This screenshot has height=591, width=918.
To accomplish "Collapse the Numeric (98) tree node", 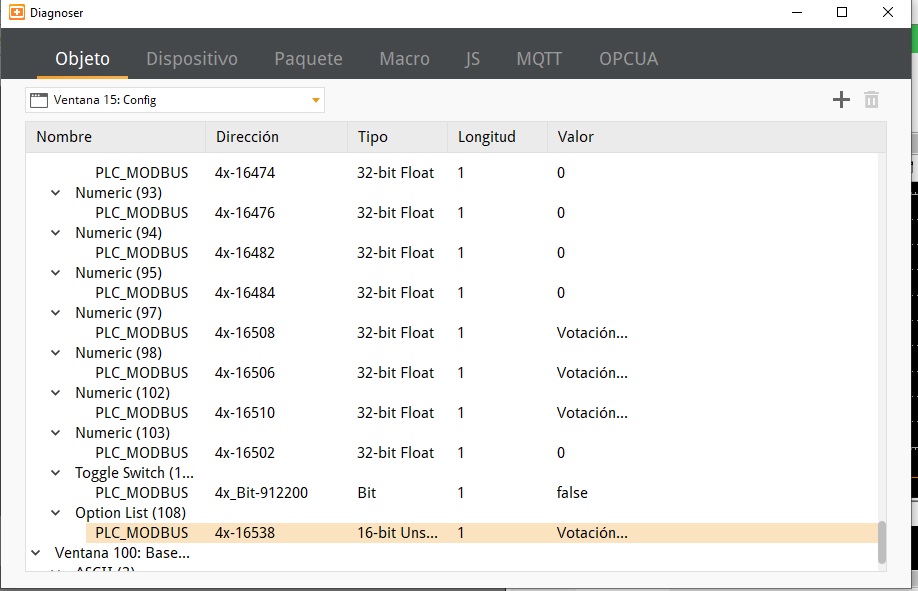I will click(x=56, y=353).
